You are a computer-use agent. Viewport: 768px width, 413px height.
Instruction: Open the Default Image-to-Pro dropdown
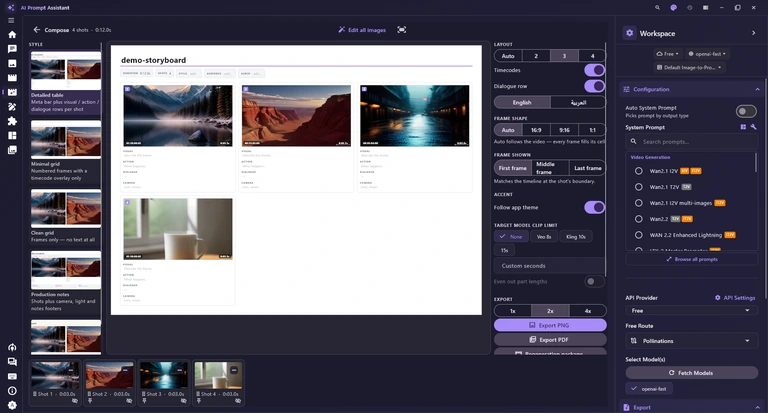coord(689,68)
